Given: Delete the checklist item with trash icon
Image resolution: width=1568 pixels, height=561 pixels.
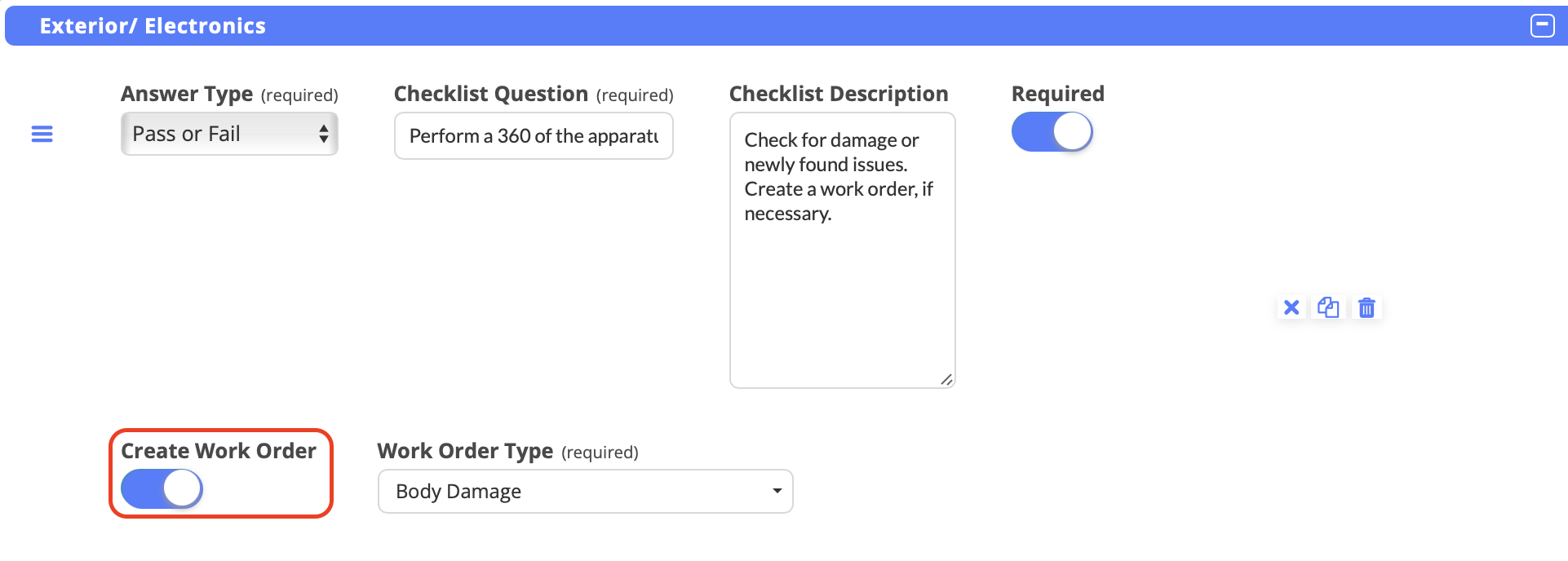Looking at the screenshot, I should click(x=1366, y=307).
